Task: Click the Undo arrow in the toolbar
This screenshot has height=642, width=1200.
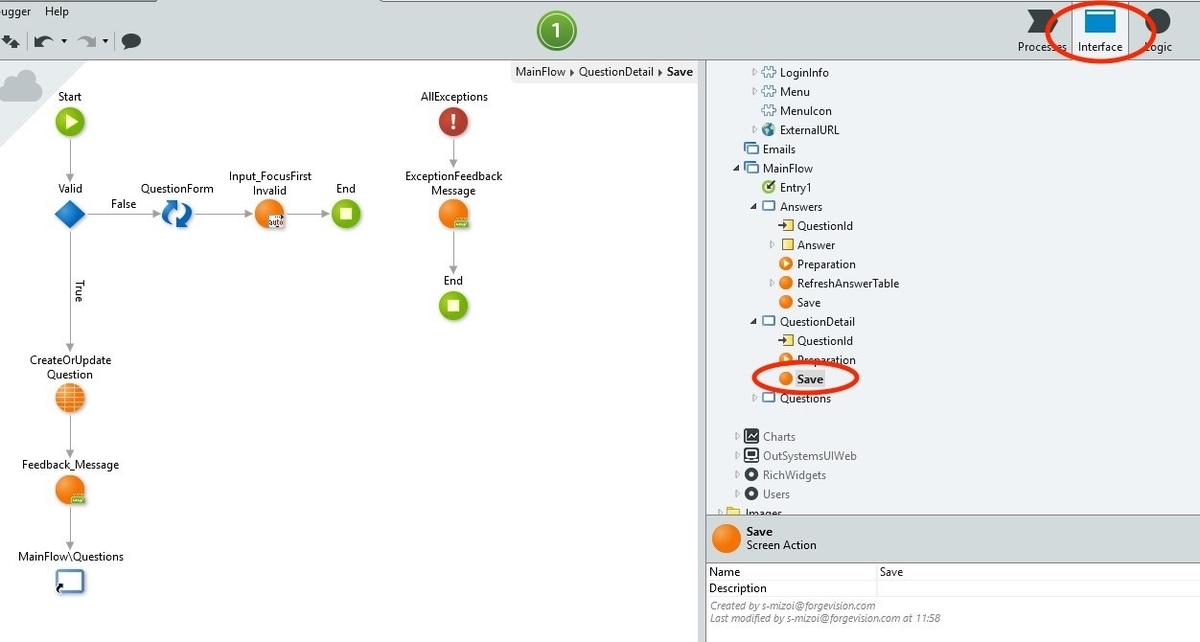Action: (x=43, y=41)
